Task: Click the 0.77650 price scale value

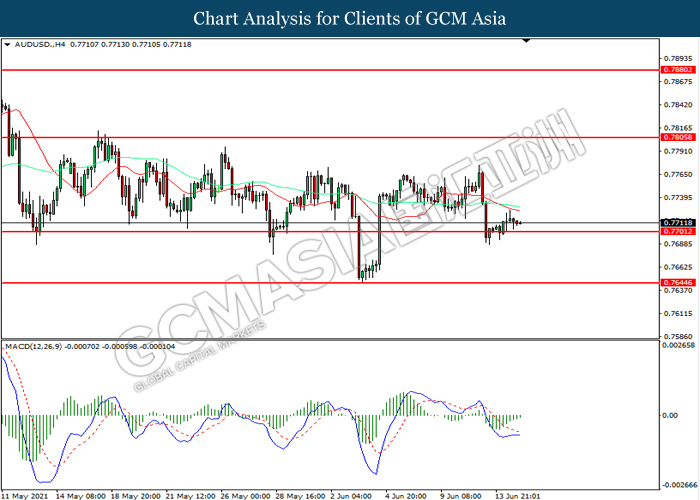Action: 679,175
